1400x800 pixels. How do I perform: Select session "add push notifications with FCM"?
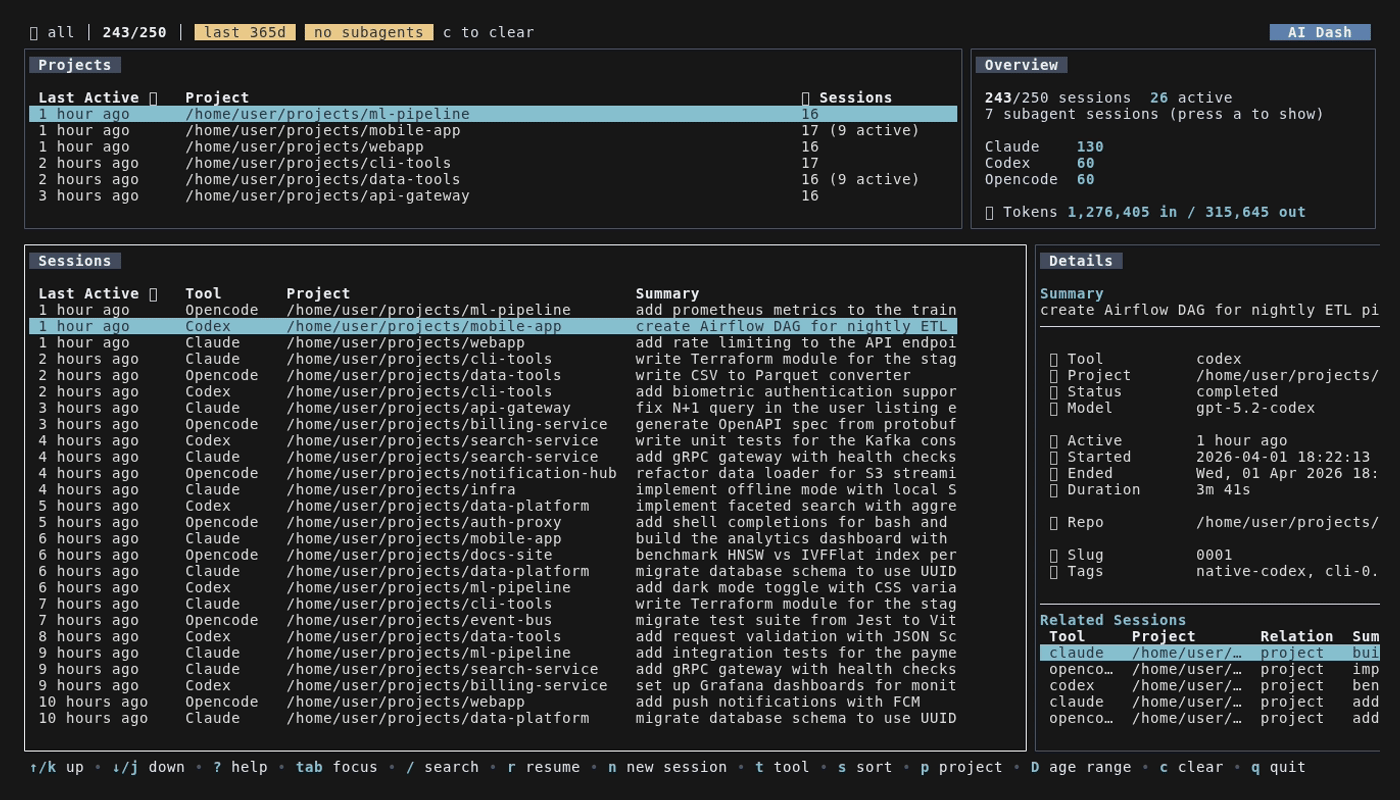tap(493, 702)
